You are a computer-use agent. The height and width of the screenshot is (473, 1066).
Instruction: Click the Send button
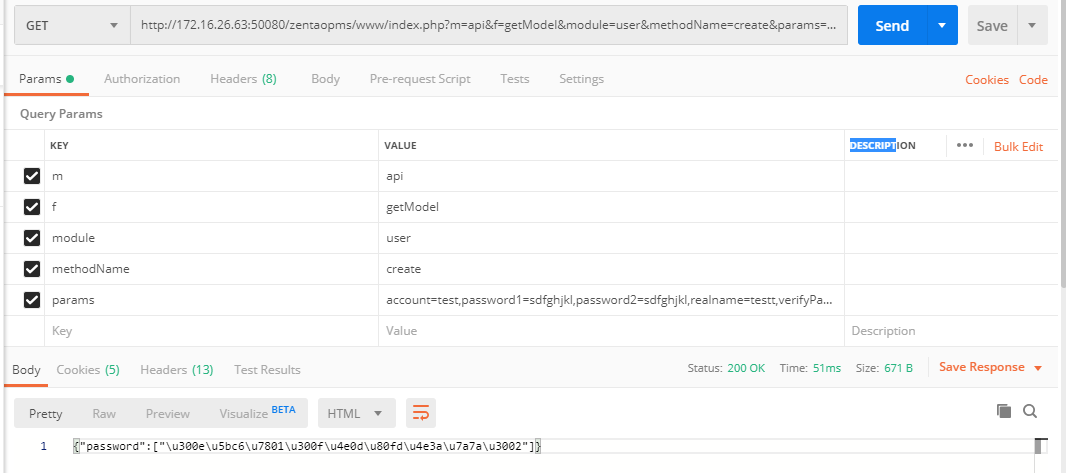pyautogui.click(x=891, y=26)
